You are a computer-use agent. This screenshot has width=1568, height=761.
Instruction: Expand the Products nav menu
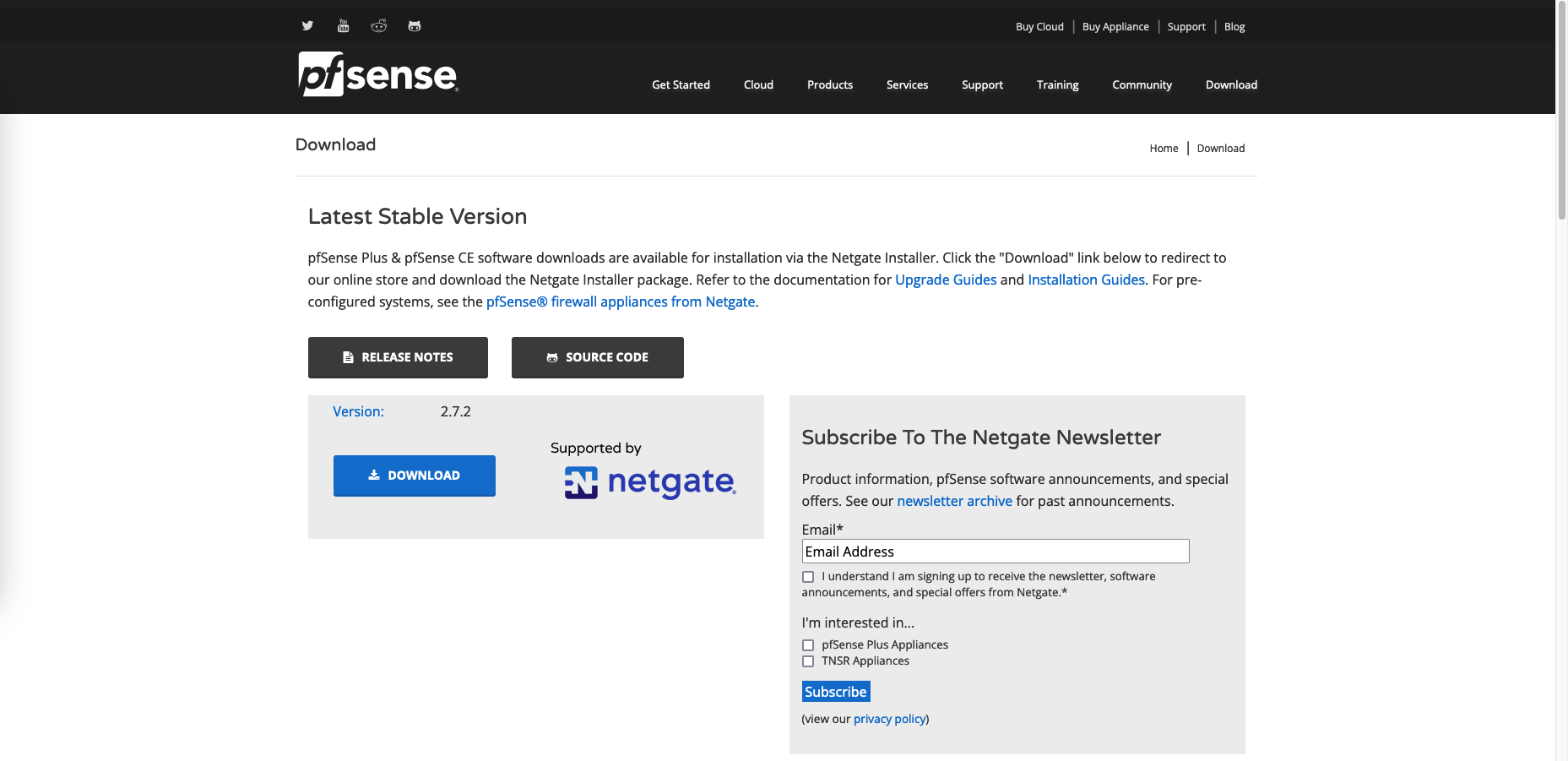click(829, 84)
